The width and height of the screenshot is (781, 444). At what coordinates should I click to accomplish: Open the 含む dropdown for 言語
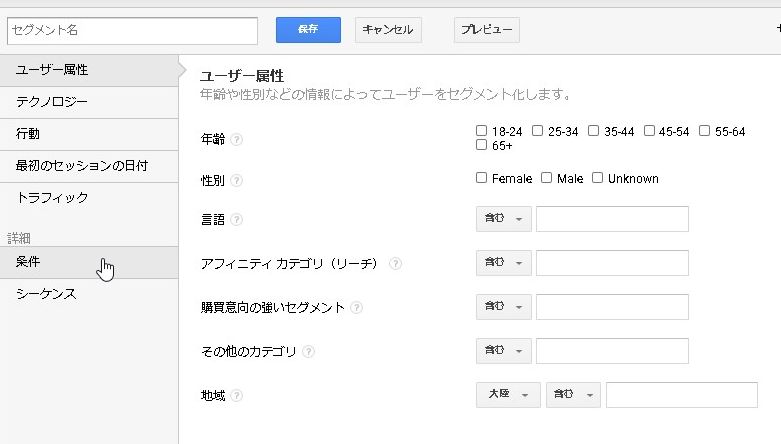point(504,219)
